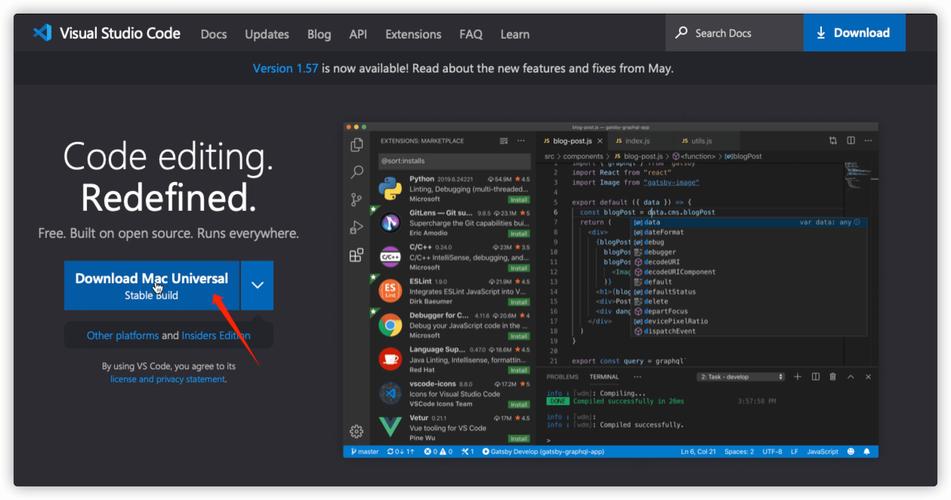The height and width of the screenshot is (500, 951).
Task: Switch to the PROBLEMS panel tab
Action: click(x=562, y=377)
